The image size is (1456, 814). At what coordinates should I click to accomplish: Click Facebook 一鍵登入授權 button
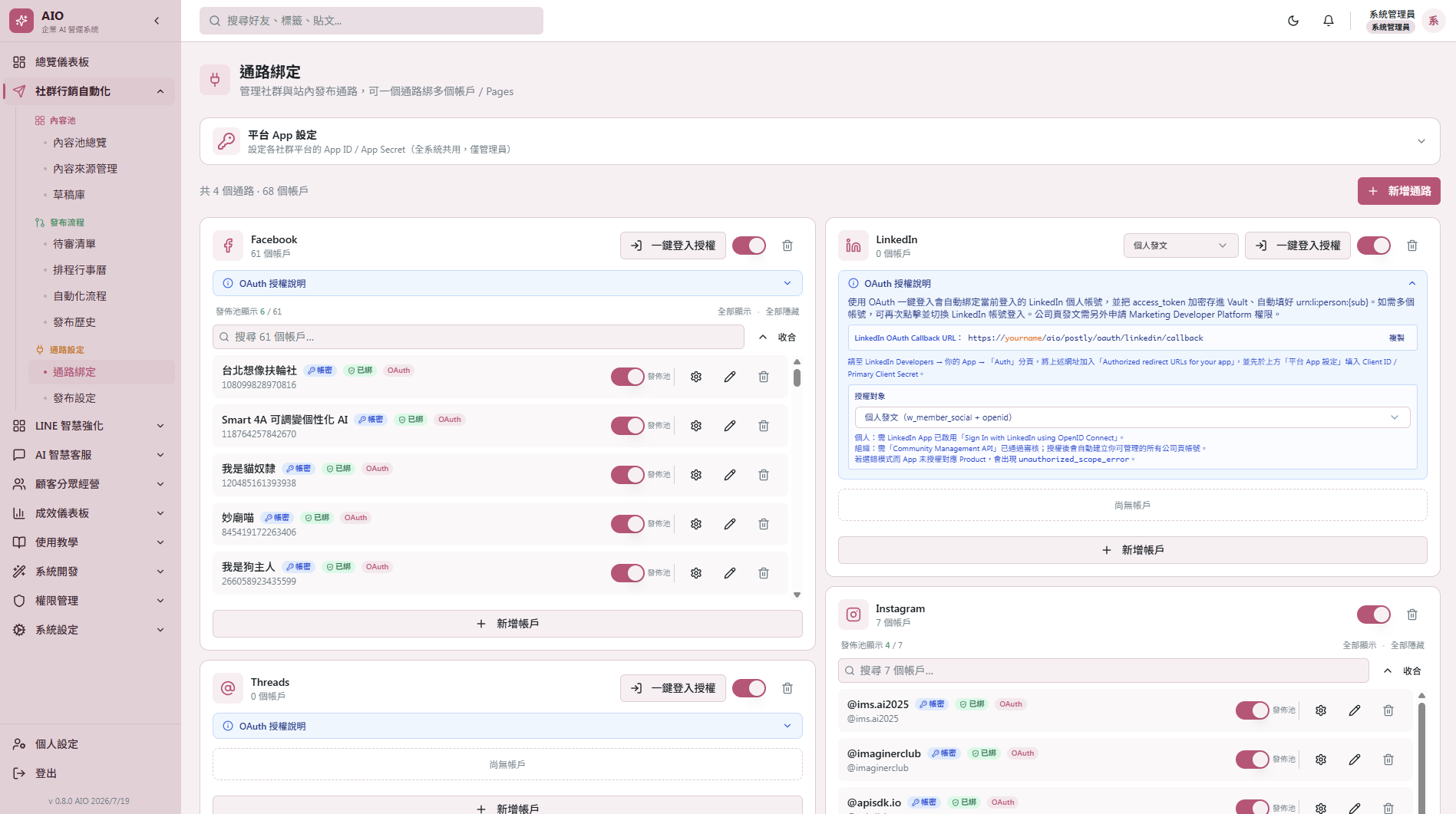tap(673, 246)
